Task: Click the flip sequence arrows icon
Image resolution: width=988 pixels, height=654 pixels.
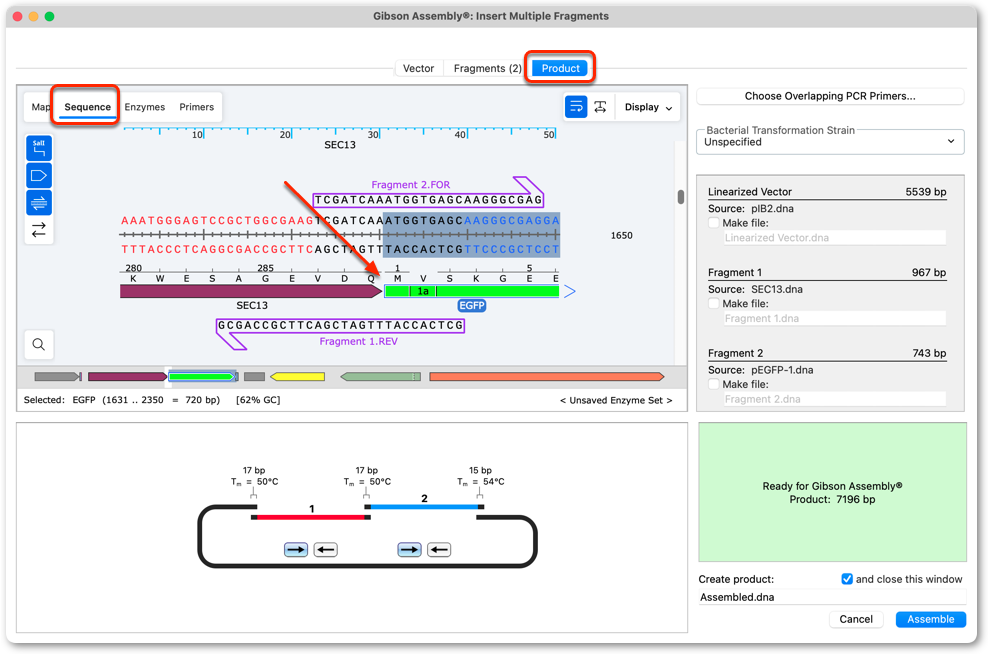Action: coord(38,229)
